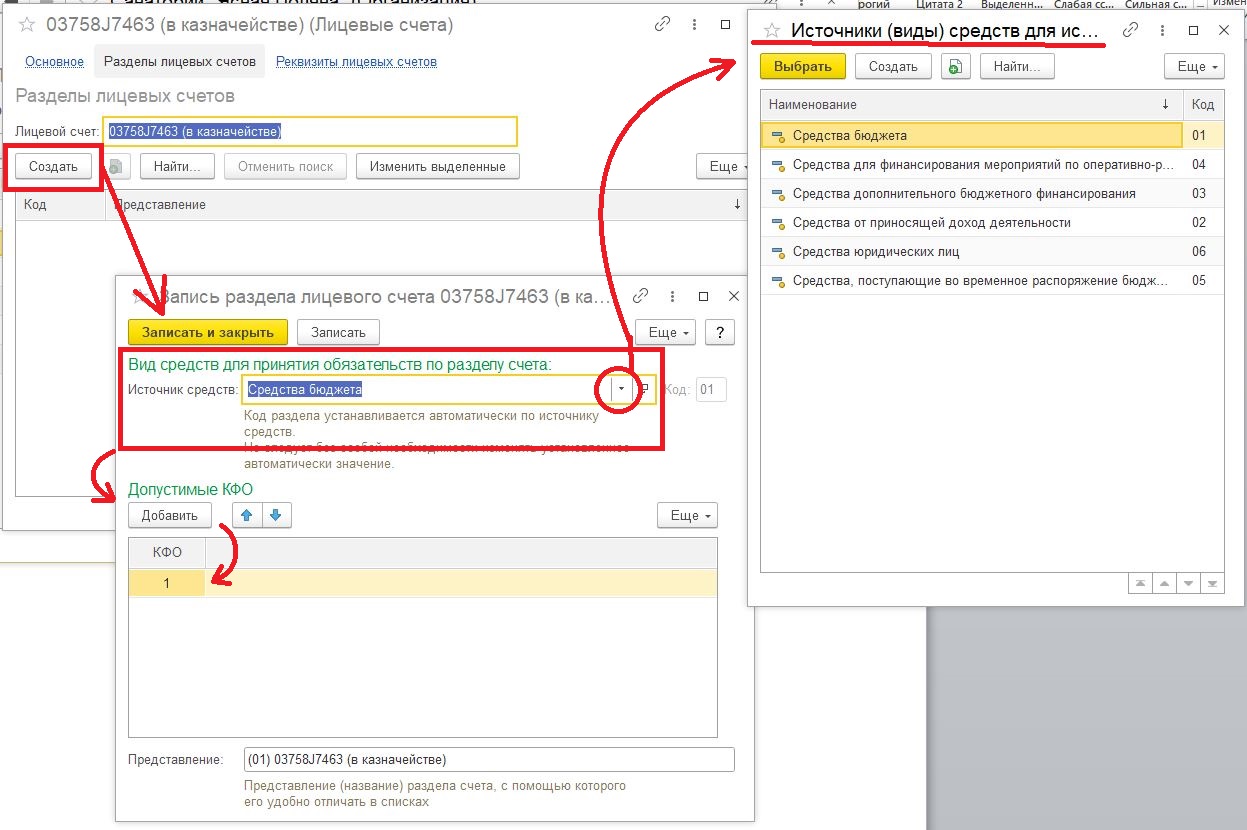Click Код column header in Источники window
This screenshot has height=830, width=1247.
[1203, 104]
